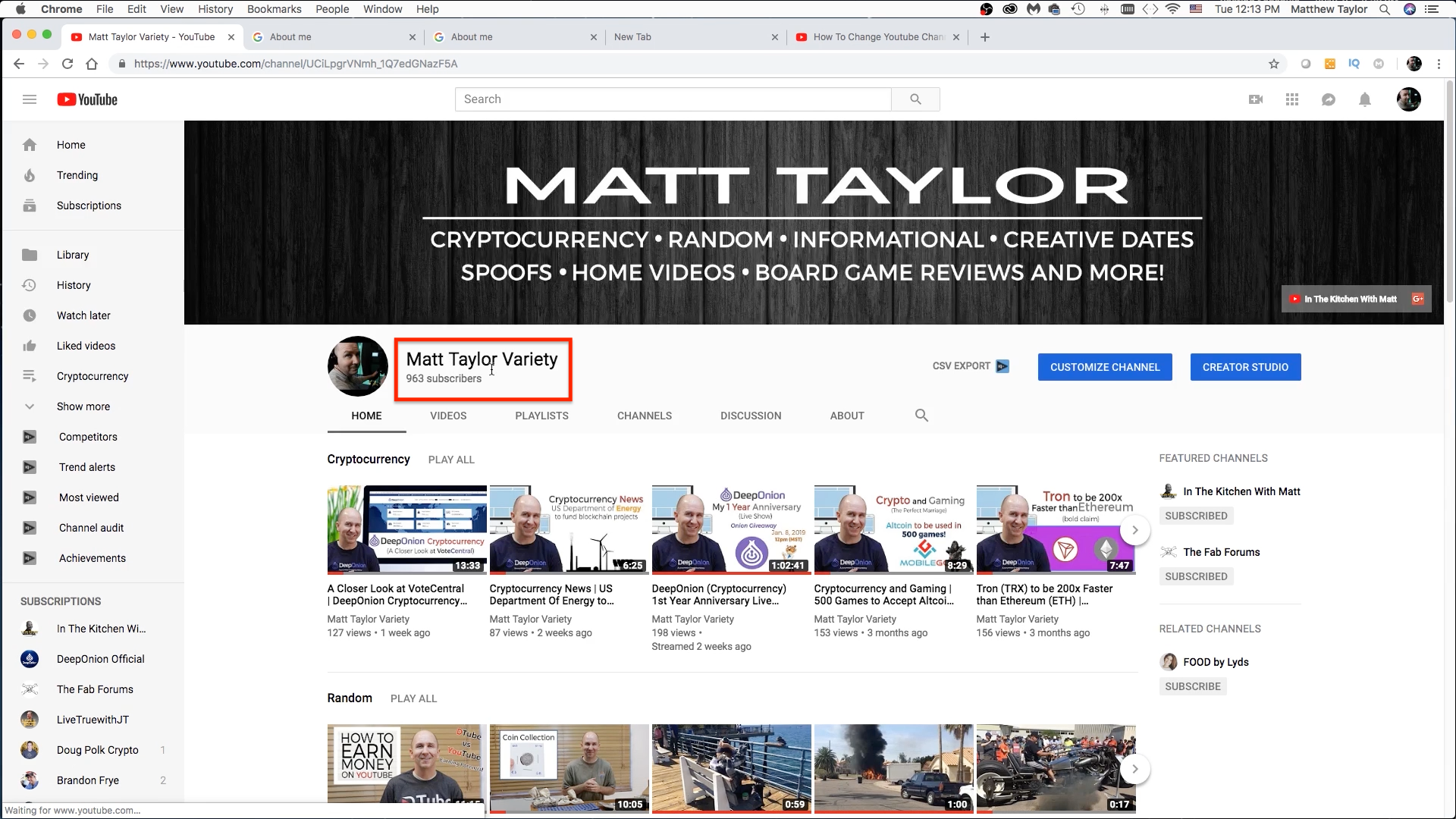Open the History menu in the menu bar
Viewport: 1456px width, 819px height.
215,9
